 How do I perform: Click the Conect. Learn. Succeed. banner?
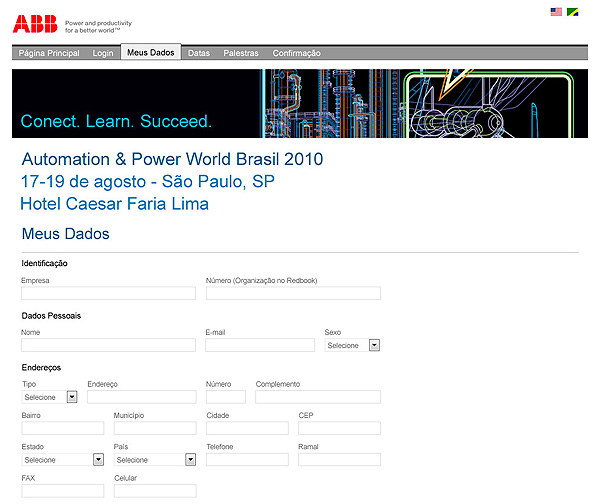click(300, 103)
